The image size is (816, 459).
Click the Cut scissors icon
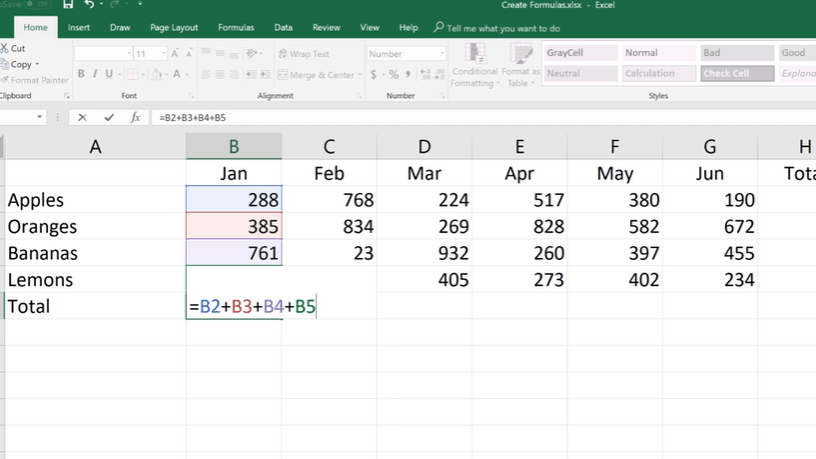[5, 48]
